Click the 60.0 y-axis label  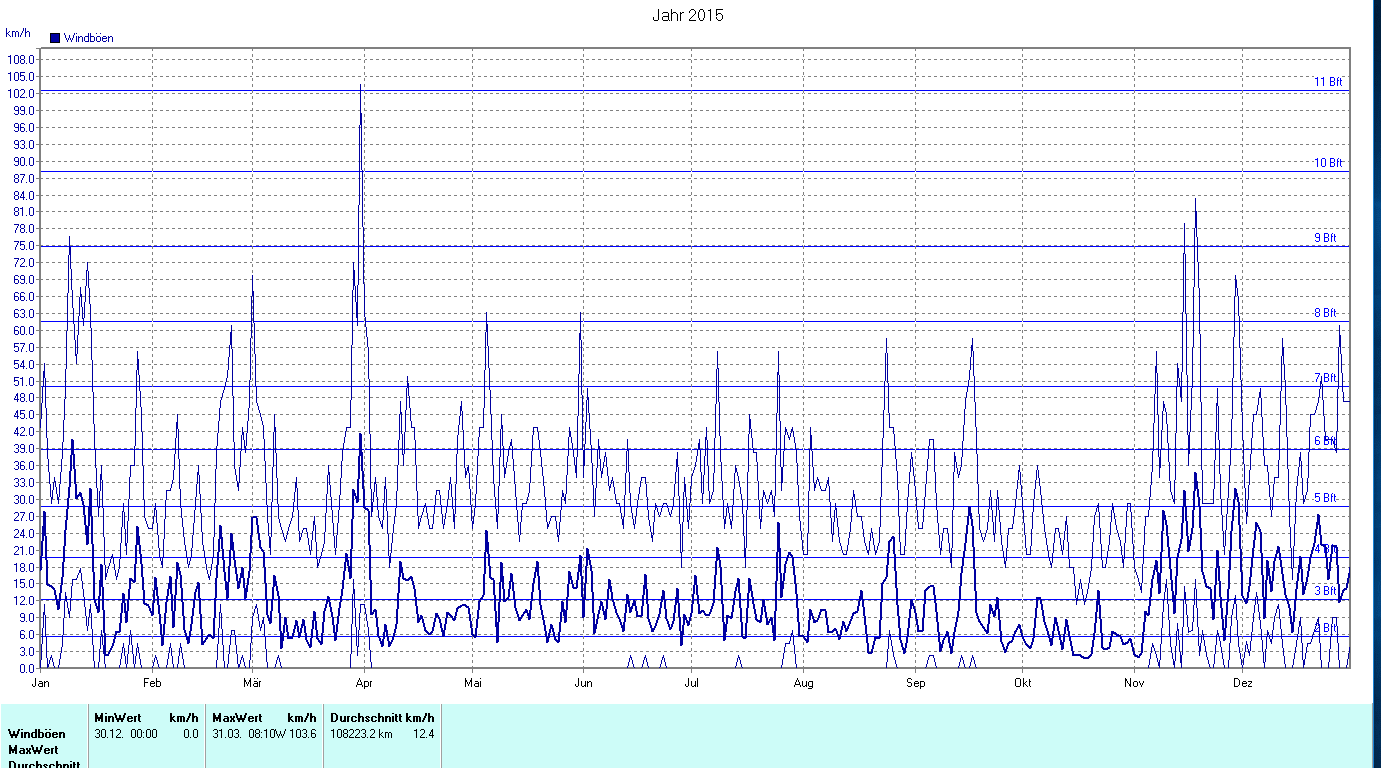point(24,331)
